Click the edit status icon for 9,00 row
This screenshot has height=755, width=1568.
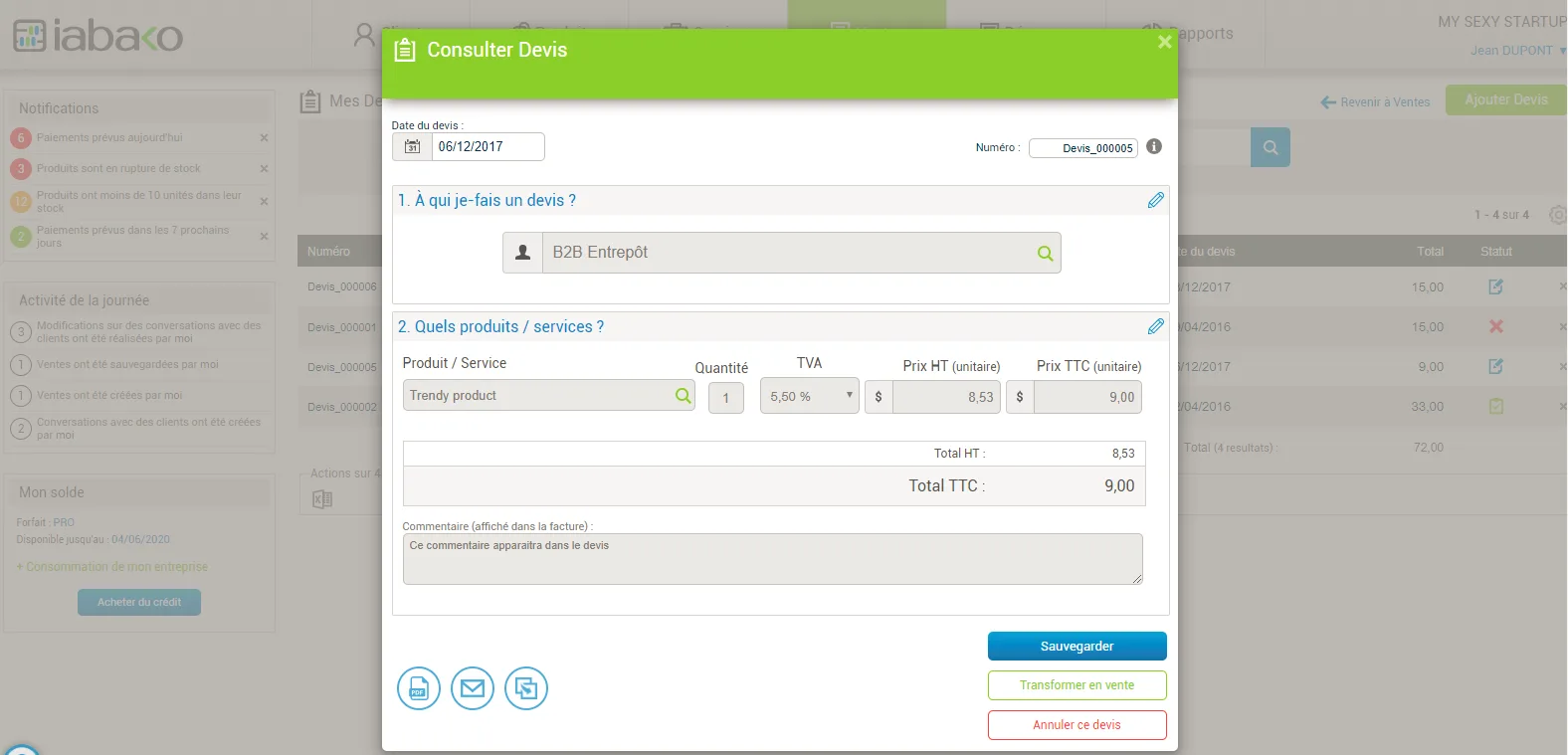click(x=1495, y=366)
